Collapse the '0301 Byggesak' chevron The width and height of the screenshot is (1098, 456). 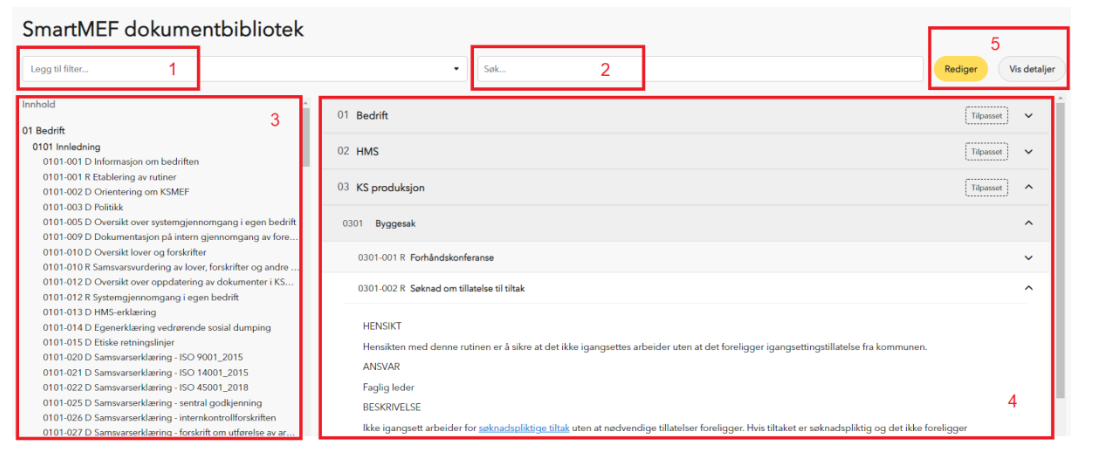(x=1029, y=223)
